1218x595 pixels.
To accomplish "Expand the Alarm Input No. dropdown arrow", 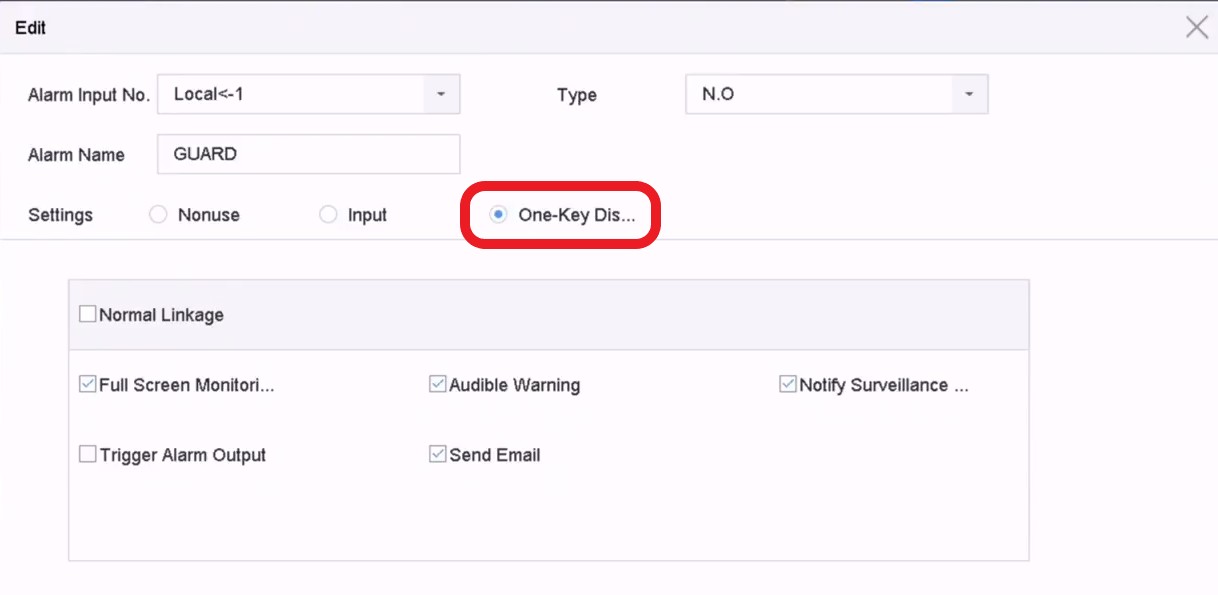I will pyautogui.click(x=441, y=94).
